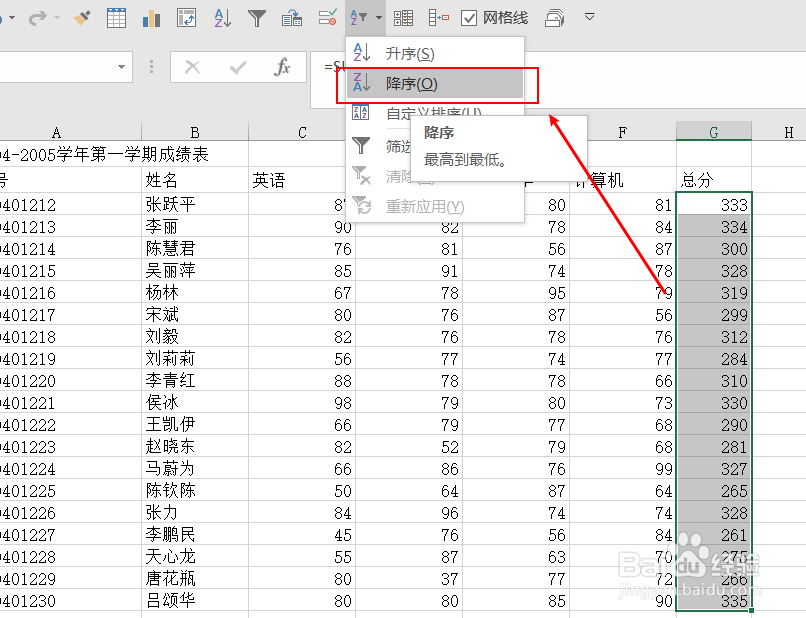Open the Name Box dropdown arrow
The height and width of the screenshot is (618, 806).
pyautogui.click(x=122, y=67)
